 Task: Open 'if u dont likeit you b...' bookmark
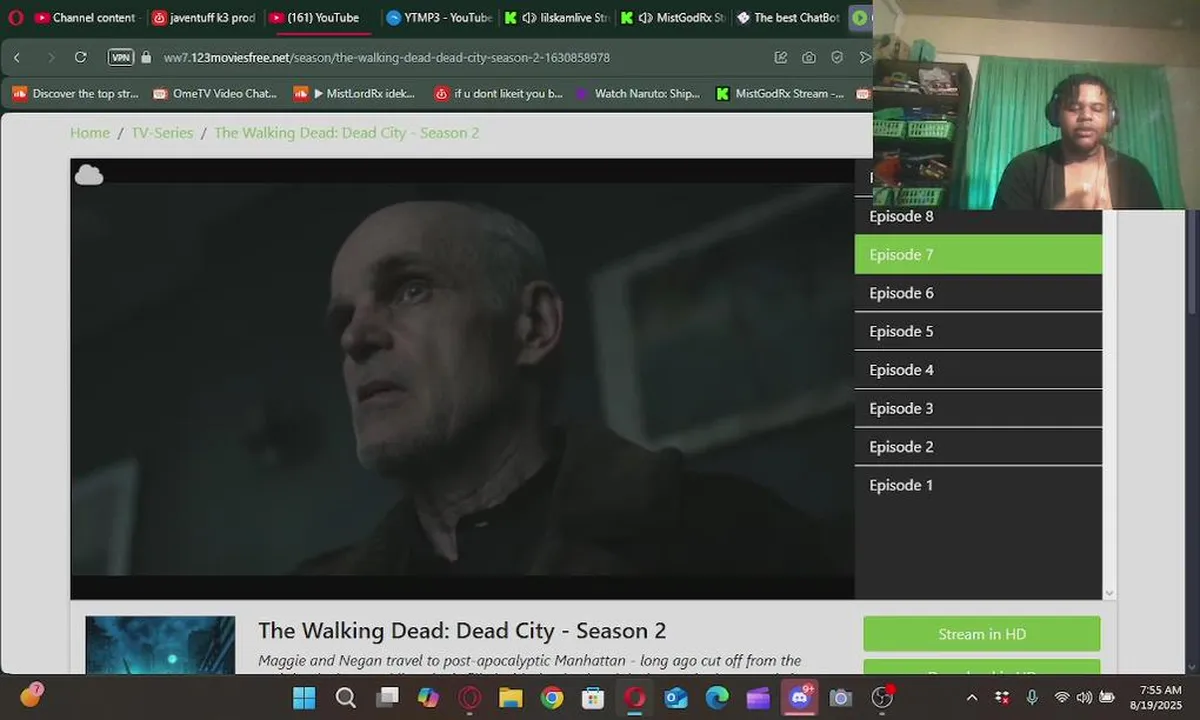click(x=499, y=94)
